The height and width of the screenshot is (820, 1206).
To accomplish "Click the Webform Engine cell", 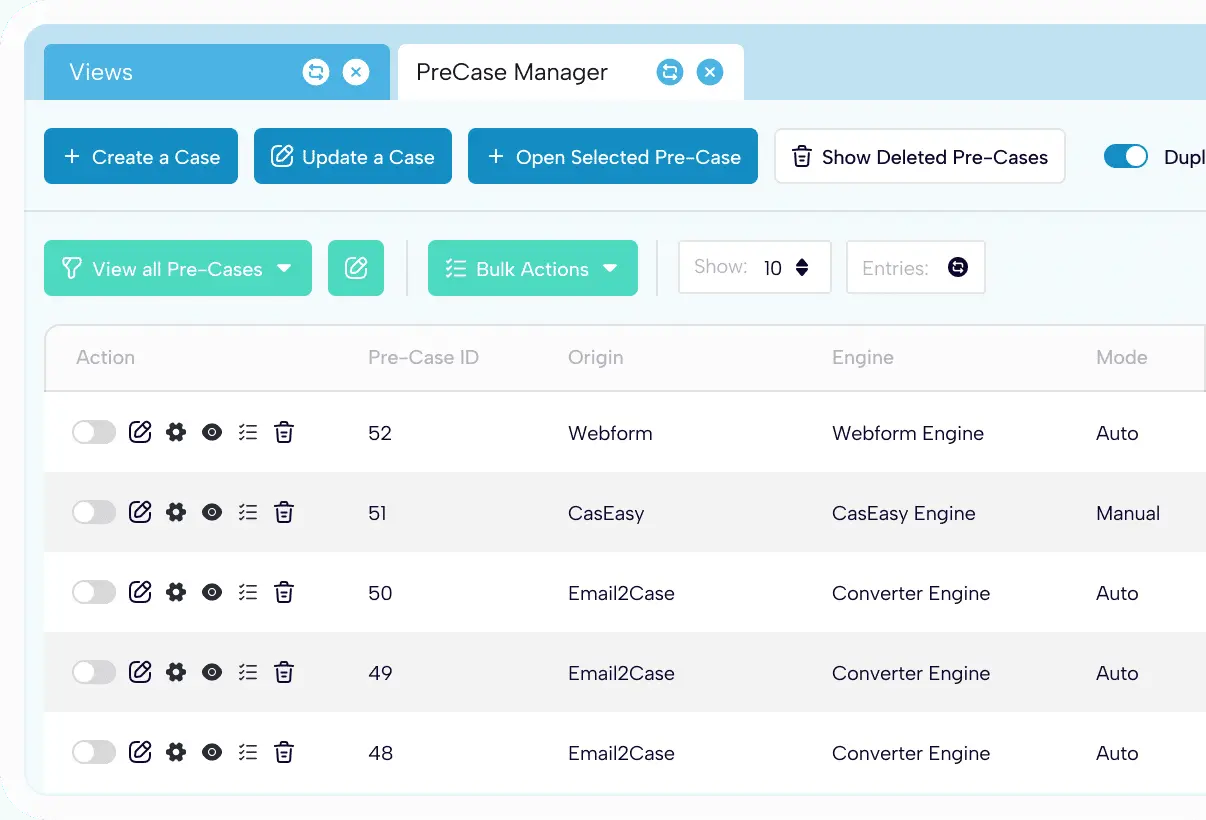I will pos(908,433).
